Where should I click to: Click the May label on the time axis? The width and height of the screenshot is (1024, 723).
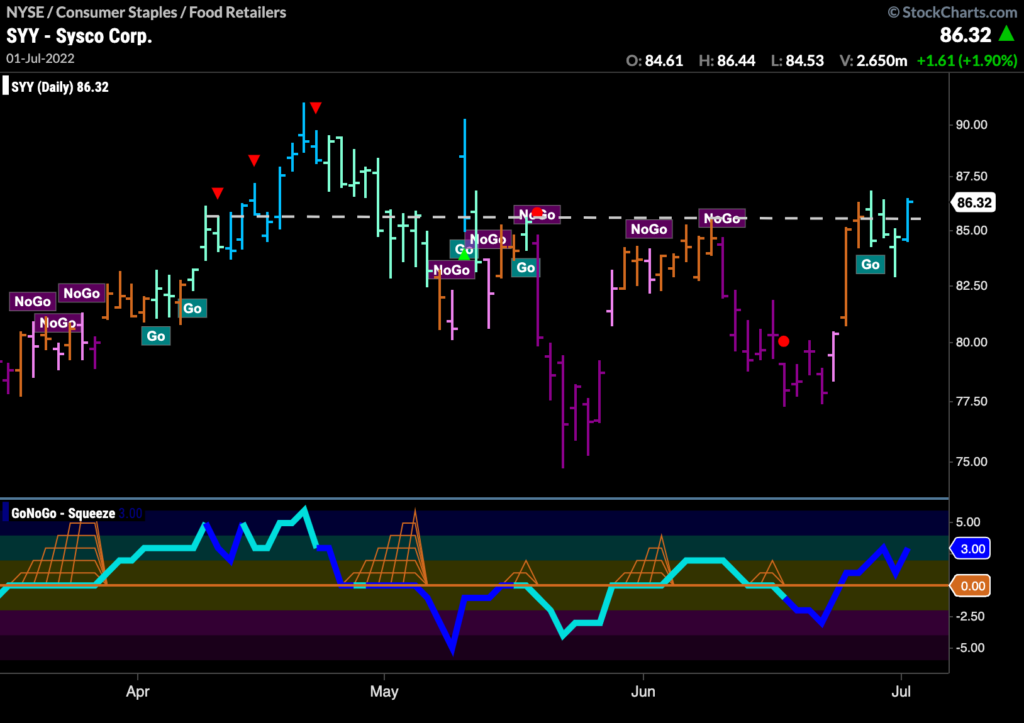[384, 691]
